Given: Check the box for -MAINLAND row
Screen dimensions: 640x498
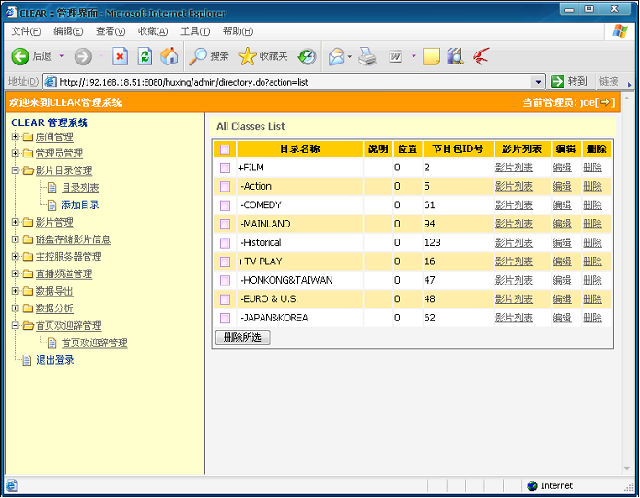Looking at the screenshot, I should coord(225,224).
